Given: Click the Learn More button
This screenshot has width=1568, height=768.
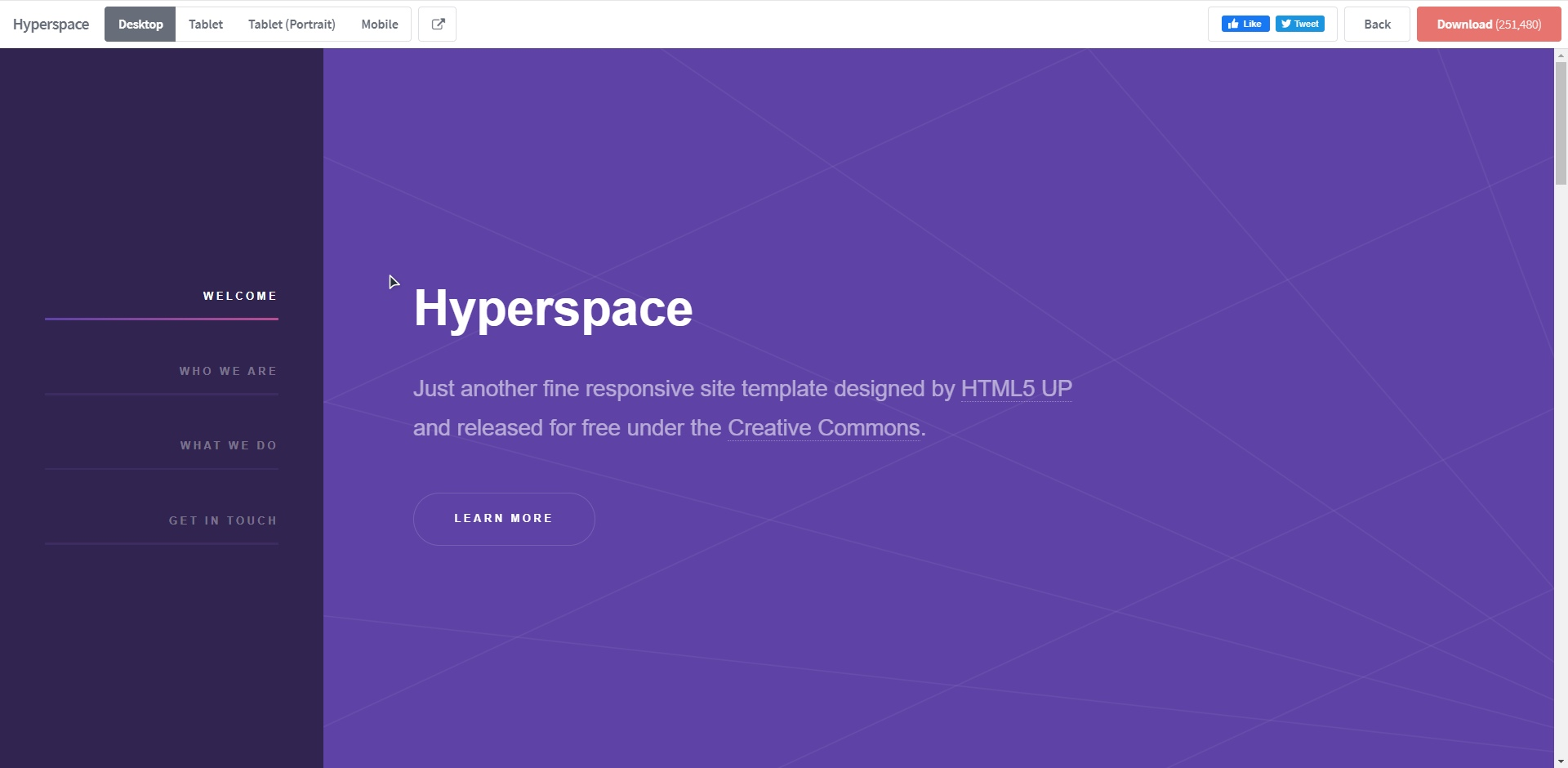Looking at the screenshot, I should pyautogui.click(x=504, y=519).
